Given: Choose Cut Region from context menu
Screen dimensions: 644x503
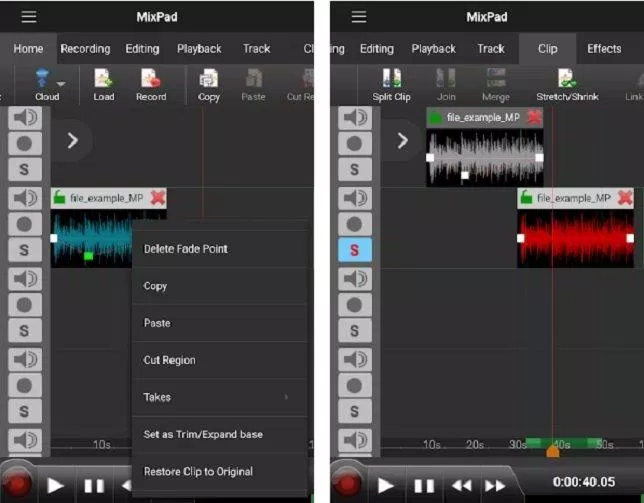Looking at the screenshot, I should (220, 360).
